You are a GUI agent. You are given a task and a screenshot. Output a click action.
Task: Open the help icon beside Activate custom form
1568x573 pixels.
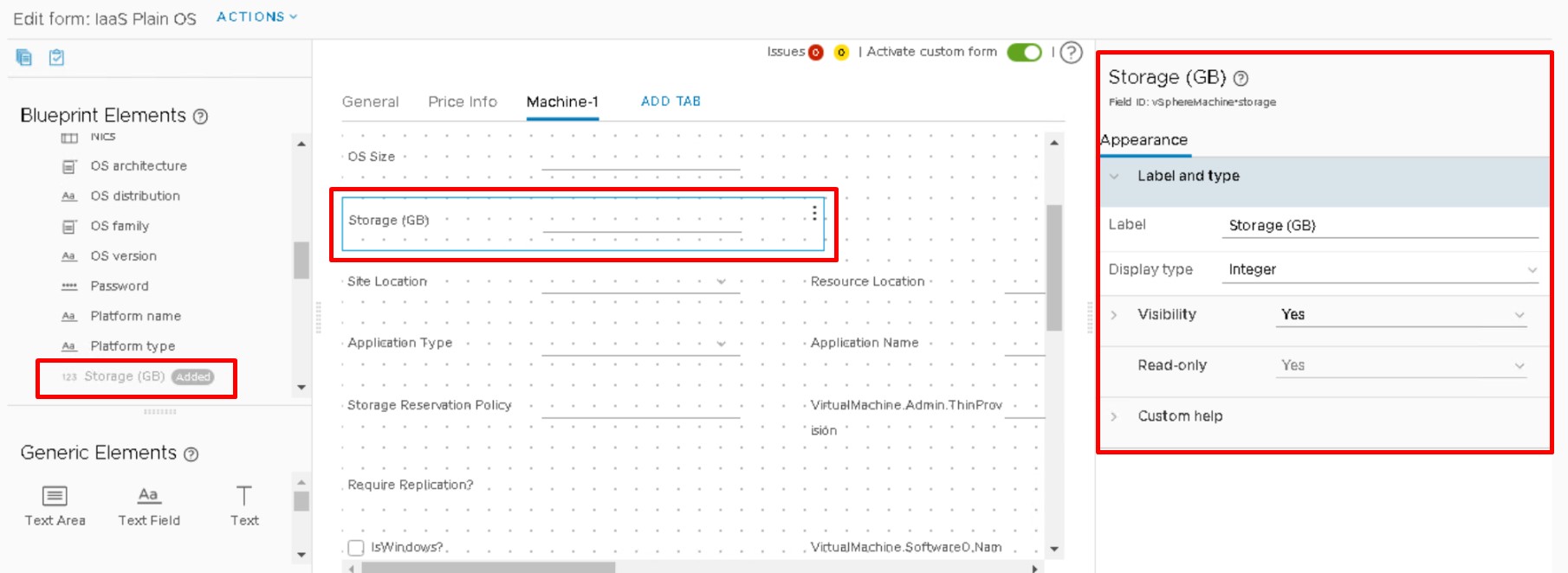coord(1072,53)
